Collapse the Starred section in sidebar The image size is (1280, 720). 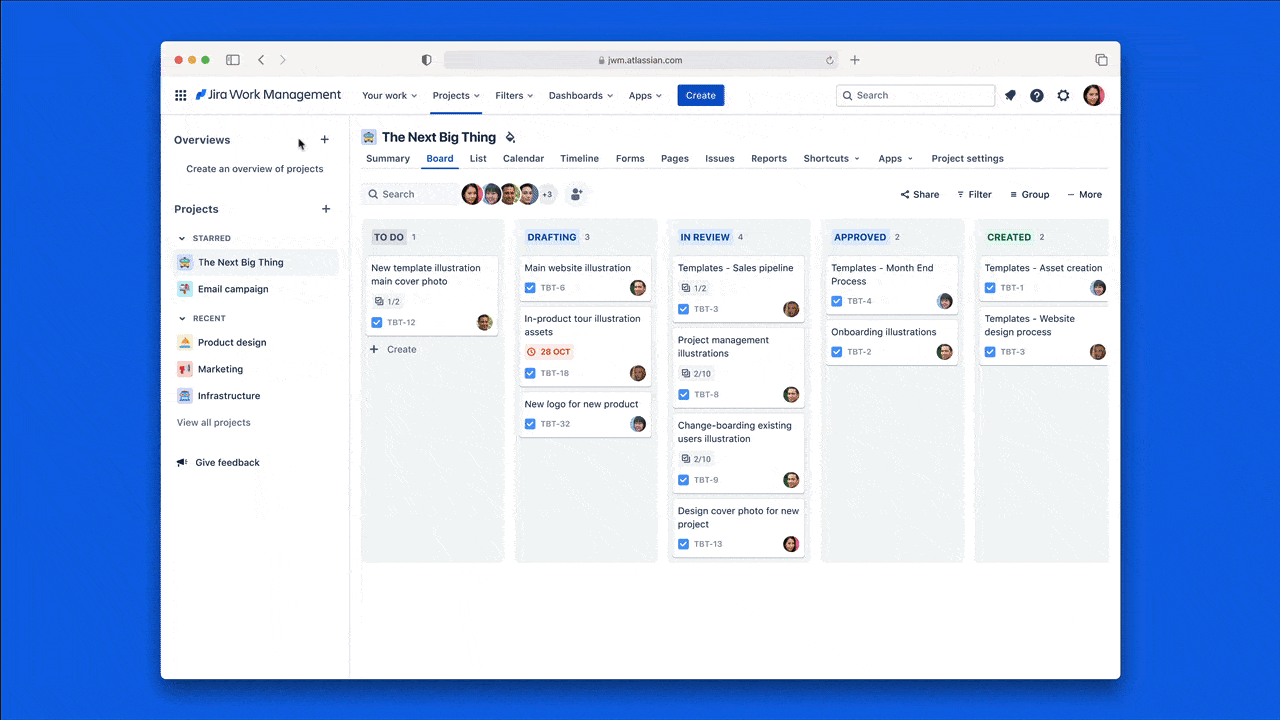pos(182,238)
